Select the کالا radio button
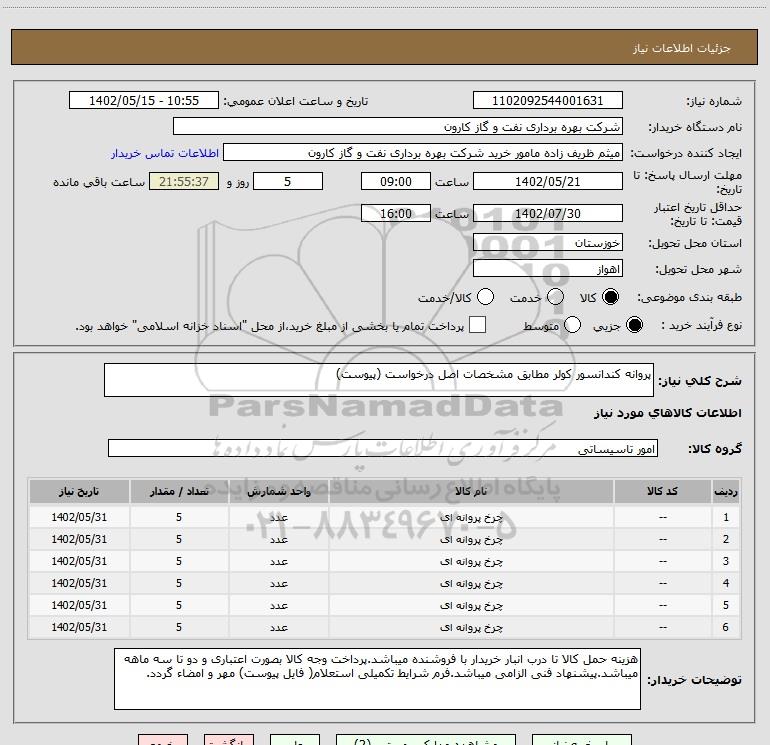 pos(610,297)
